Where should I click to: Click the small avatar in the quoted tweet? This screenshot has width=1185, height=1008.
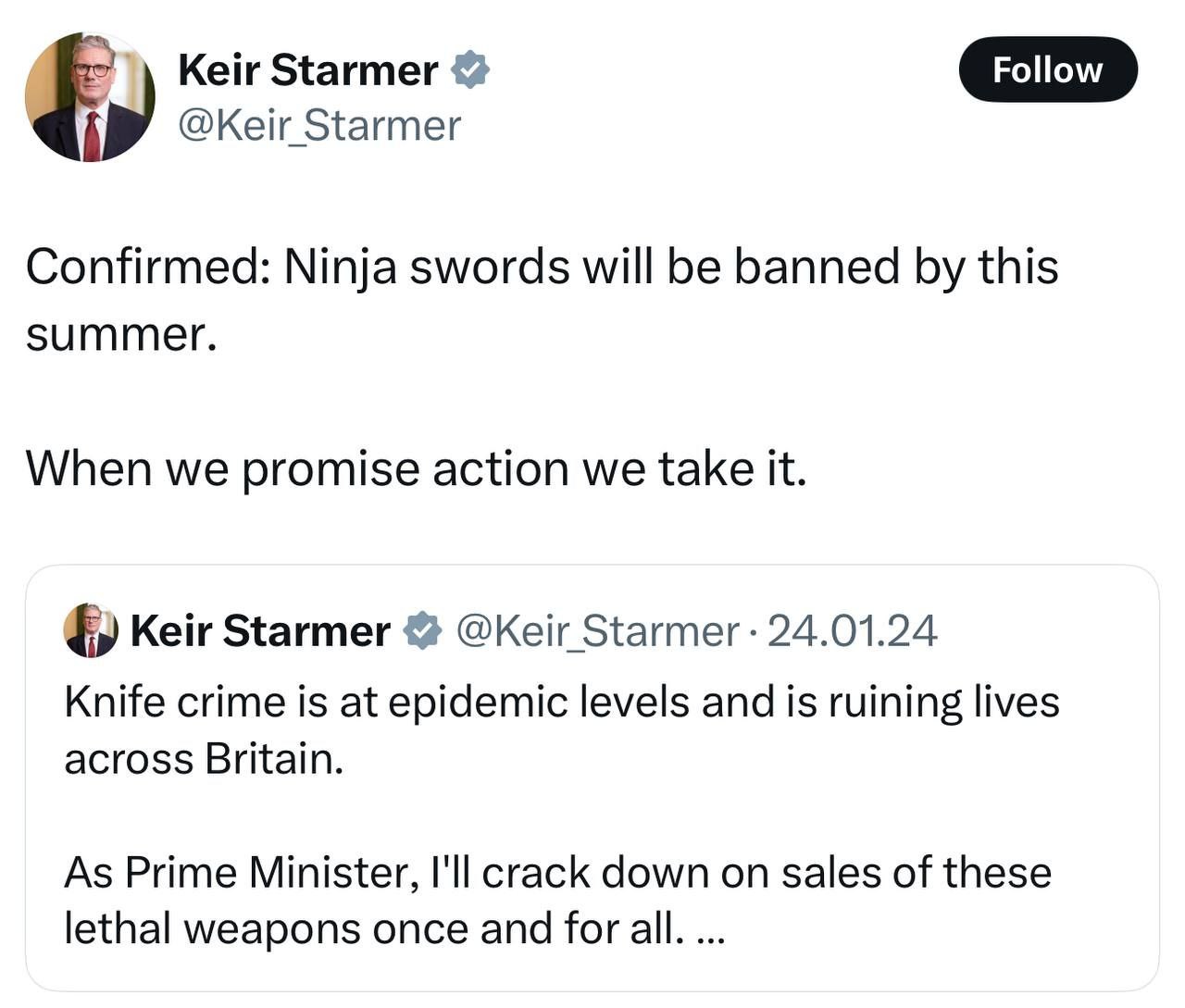point(91,630)
